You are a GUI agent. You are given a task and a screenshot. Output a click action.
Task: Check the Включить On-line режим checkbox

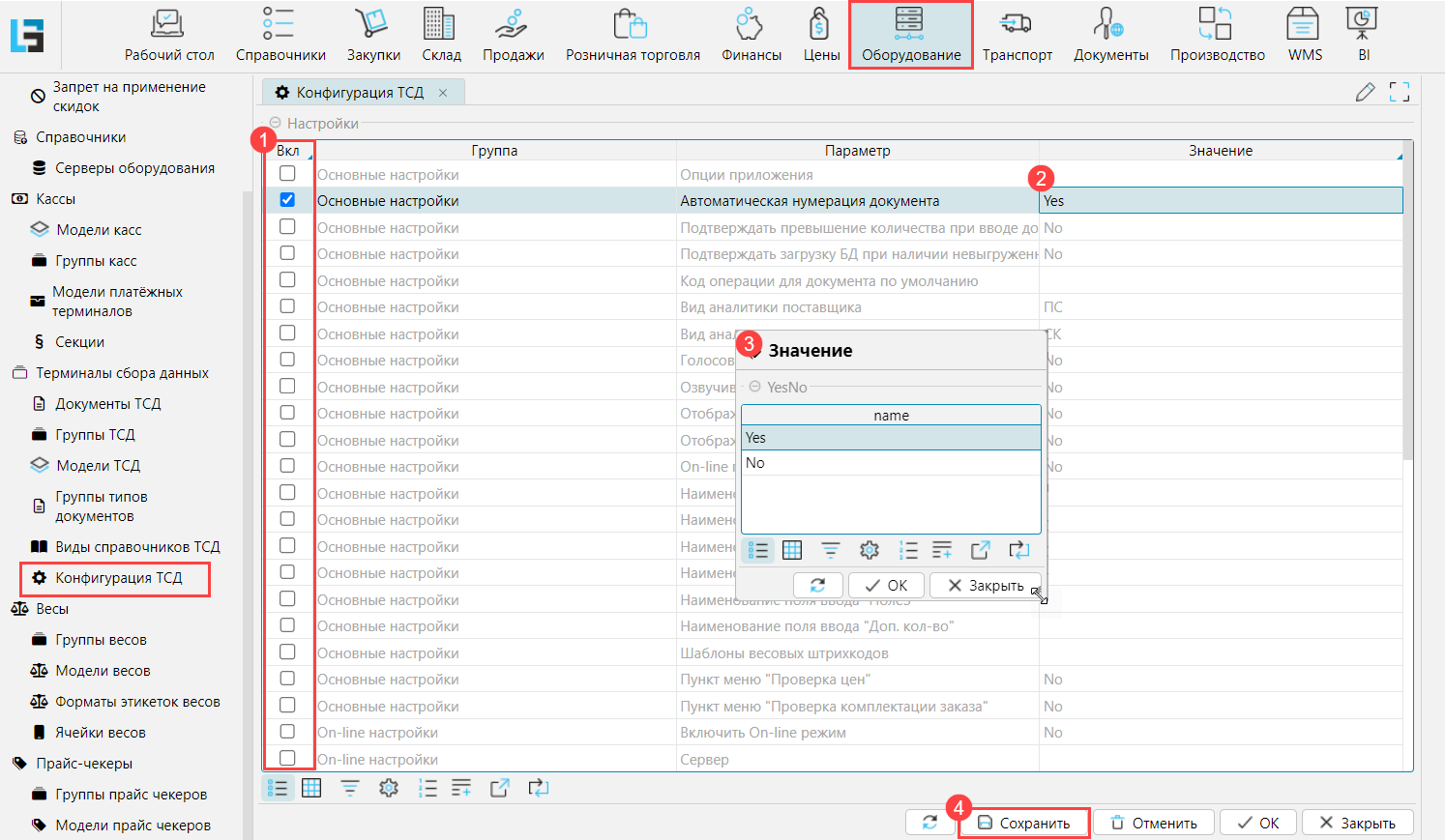coord(287,732)
